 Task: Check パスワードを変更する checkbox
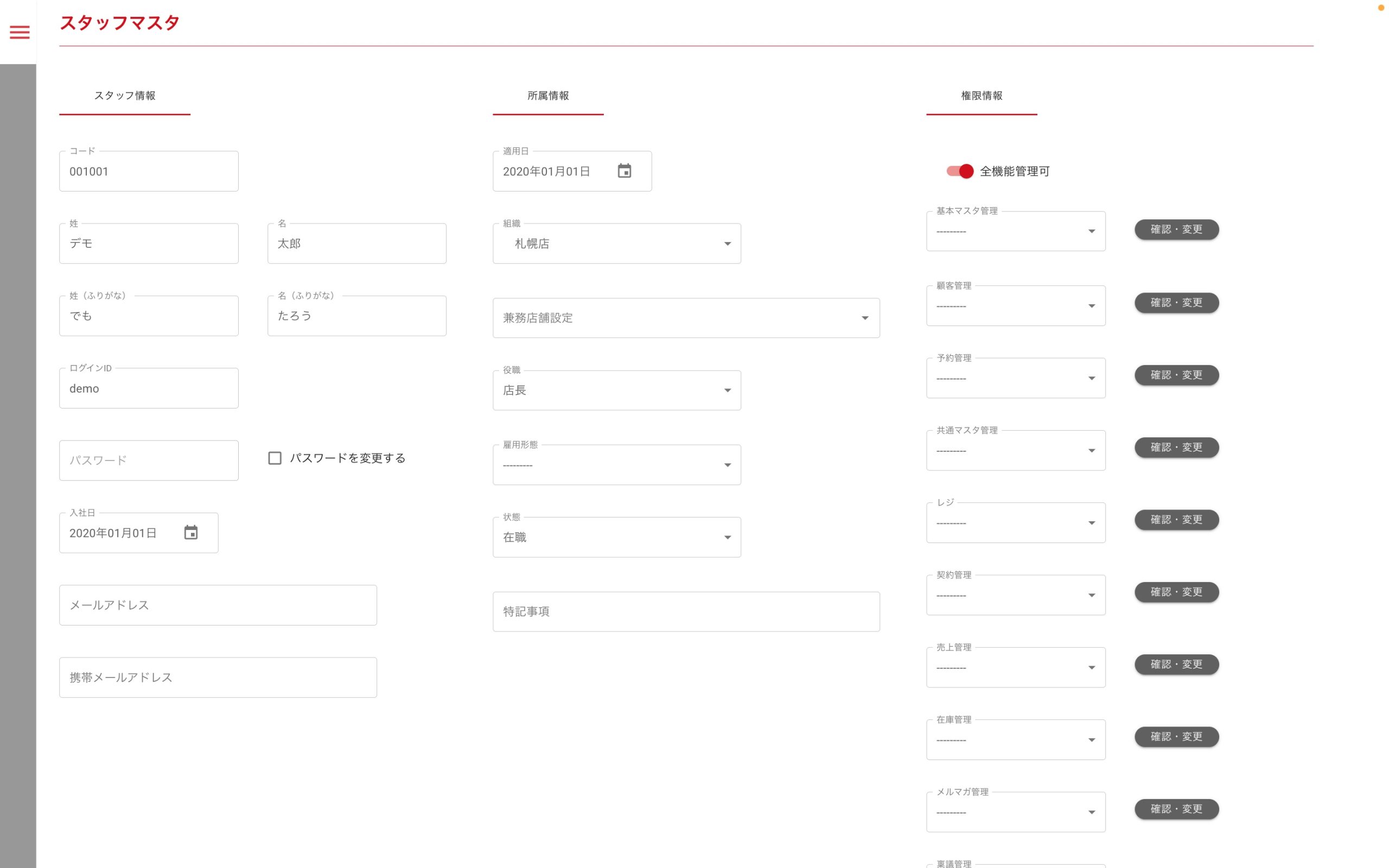tap(275, 458)
